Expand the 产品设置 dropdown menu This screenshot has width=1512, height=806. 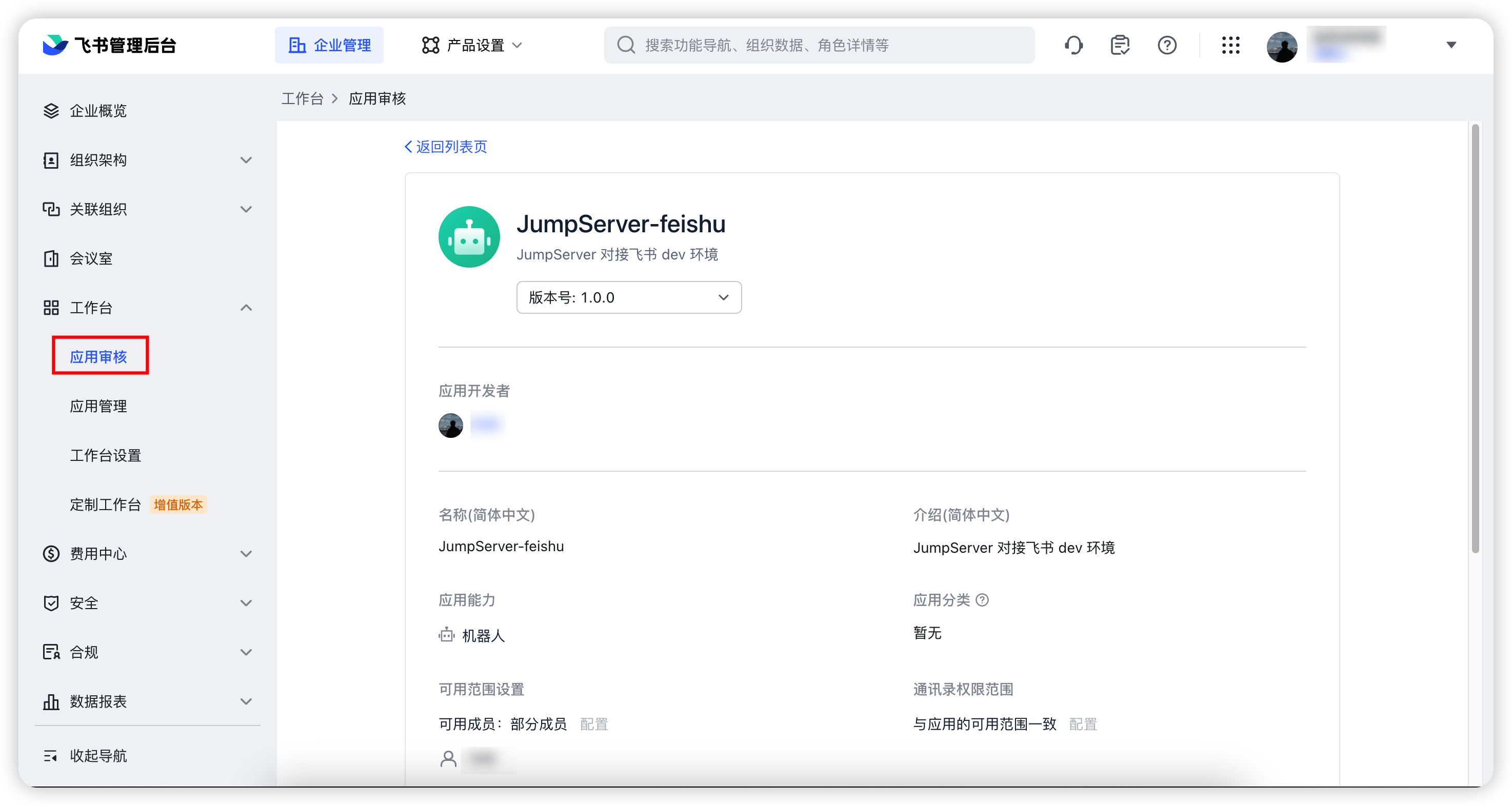[x=472, y=45]
